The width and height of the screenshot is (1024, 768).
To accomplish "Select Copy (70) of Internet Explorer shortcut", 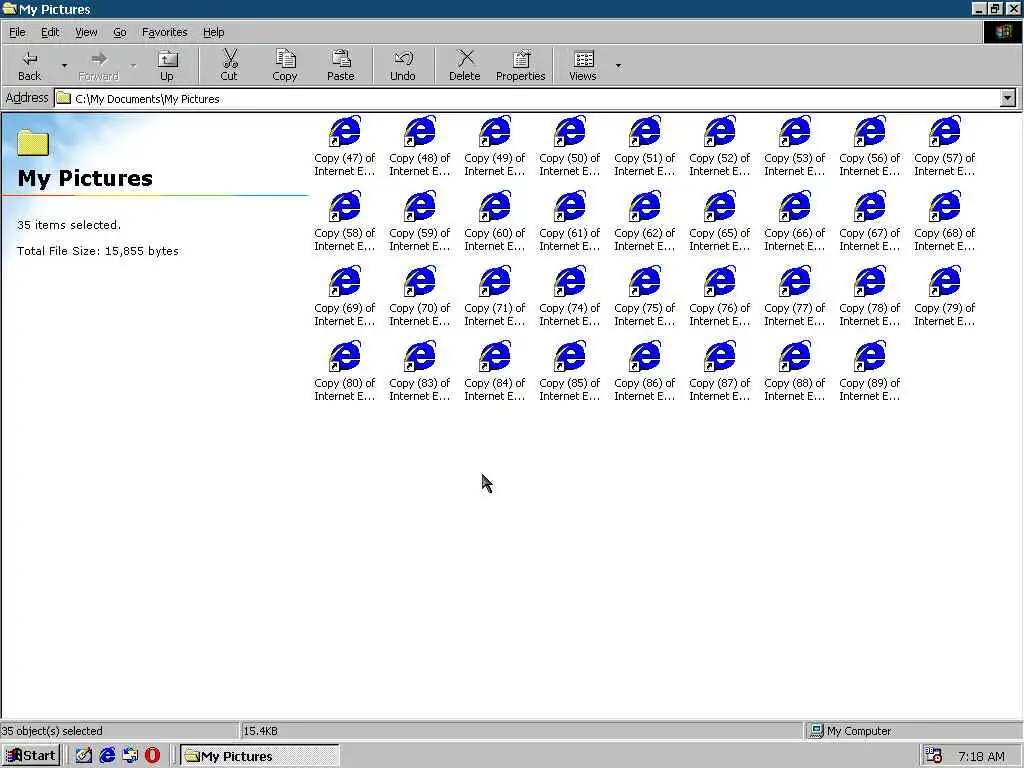I will 420,296.
